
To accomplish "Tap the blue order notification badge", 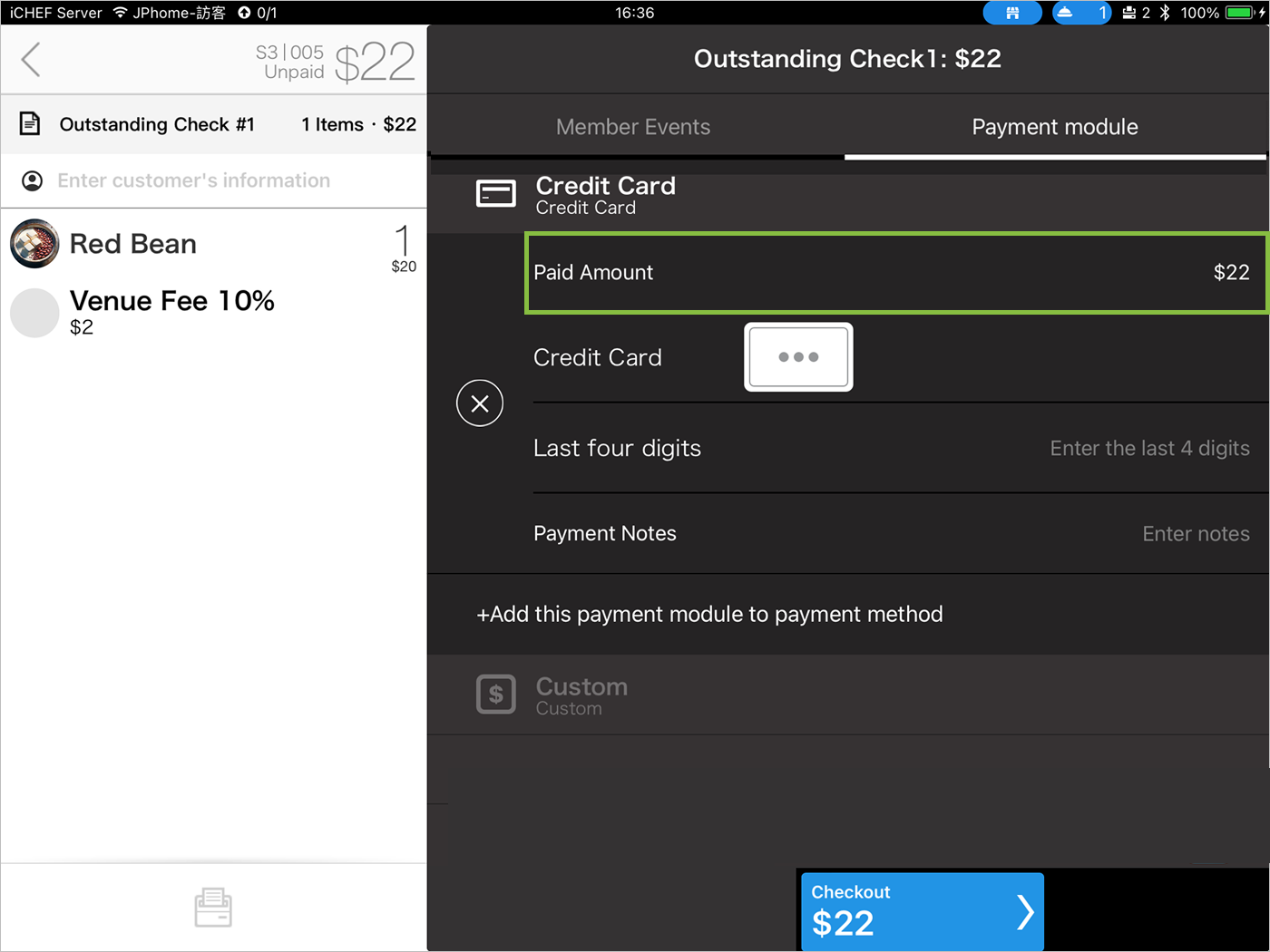I will (1081, 13).
